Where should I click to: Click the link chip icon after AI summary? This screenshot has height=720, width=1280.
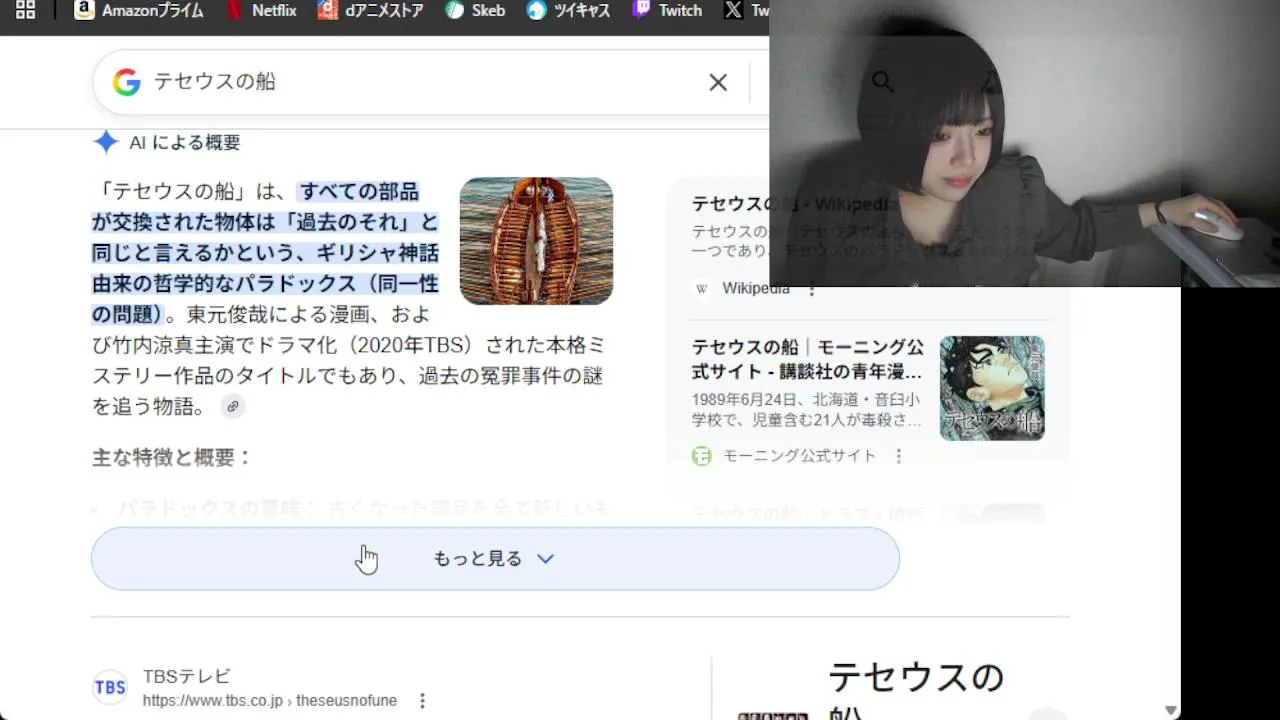pyautogui.click(x=232, y=406)
